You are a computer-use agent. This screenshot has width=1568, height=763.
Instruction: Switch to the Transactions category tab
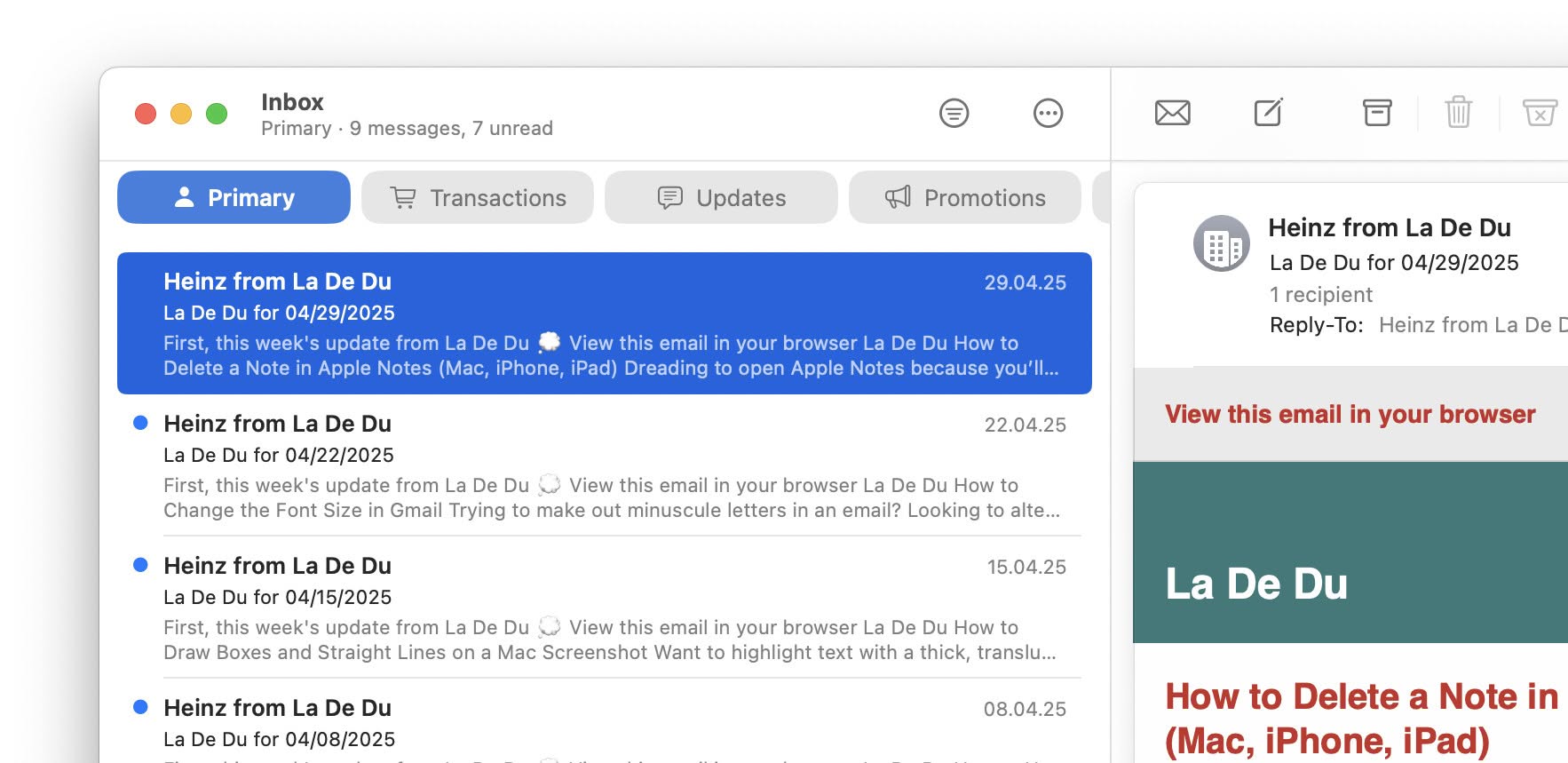tap(478, 197)
